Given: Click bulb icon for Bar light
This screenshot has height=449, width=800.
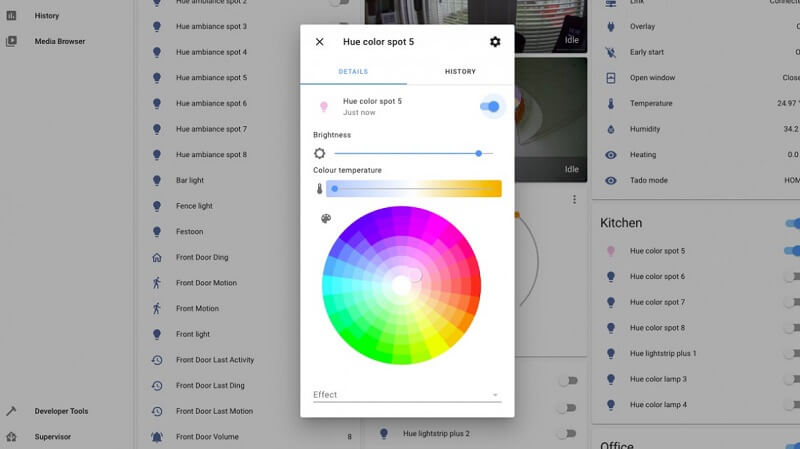Looking at the screenshot, I should [x=157, y=181].
